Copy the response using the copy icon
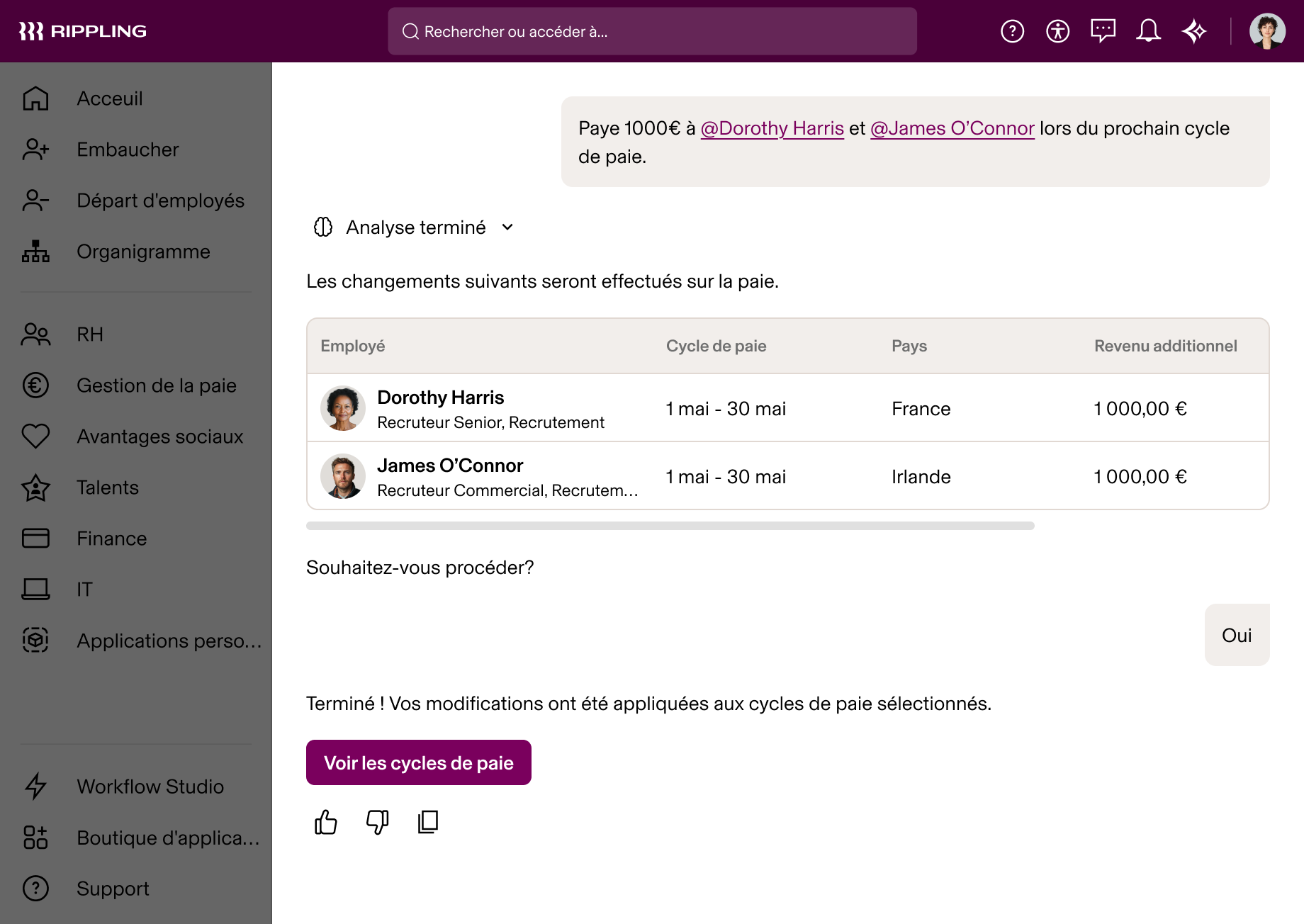This screenshot has height=924, width=1304. [428, 822]
